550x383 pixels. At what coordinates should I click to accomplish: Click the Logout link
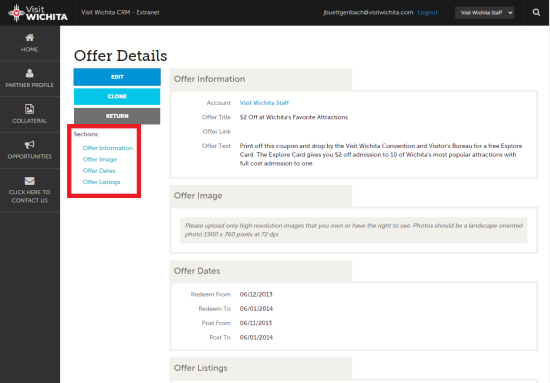coord(427,13)
